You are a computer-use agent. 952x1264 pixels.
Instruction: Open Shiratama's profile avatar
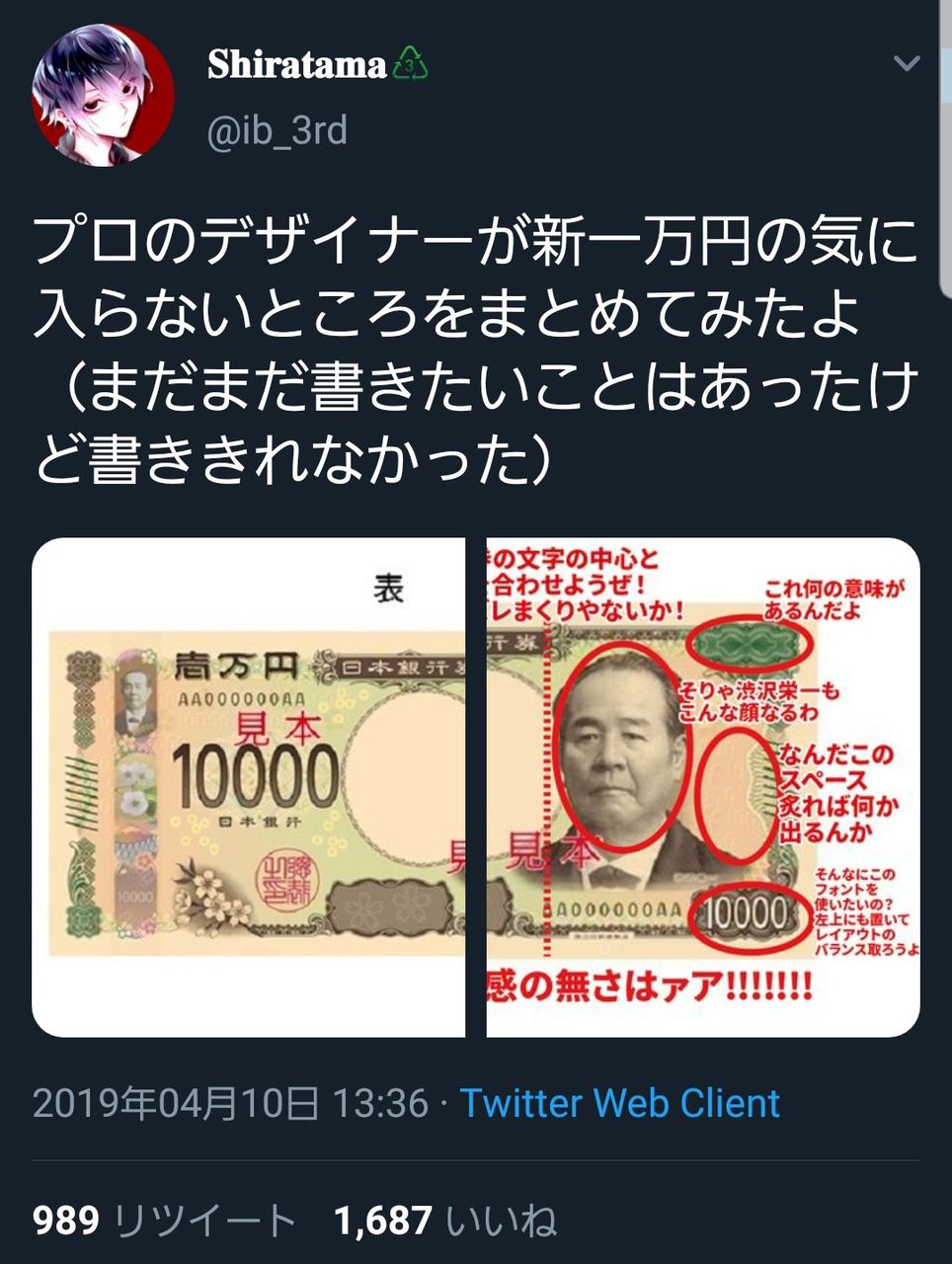tap(104, 96)
